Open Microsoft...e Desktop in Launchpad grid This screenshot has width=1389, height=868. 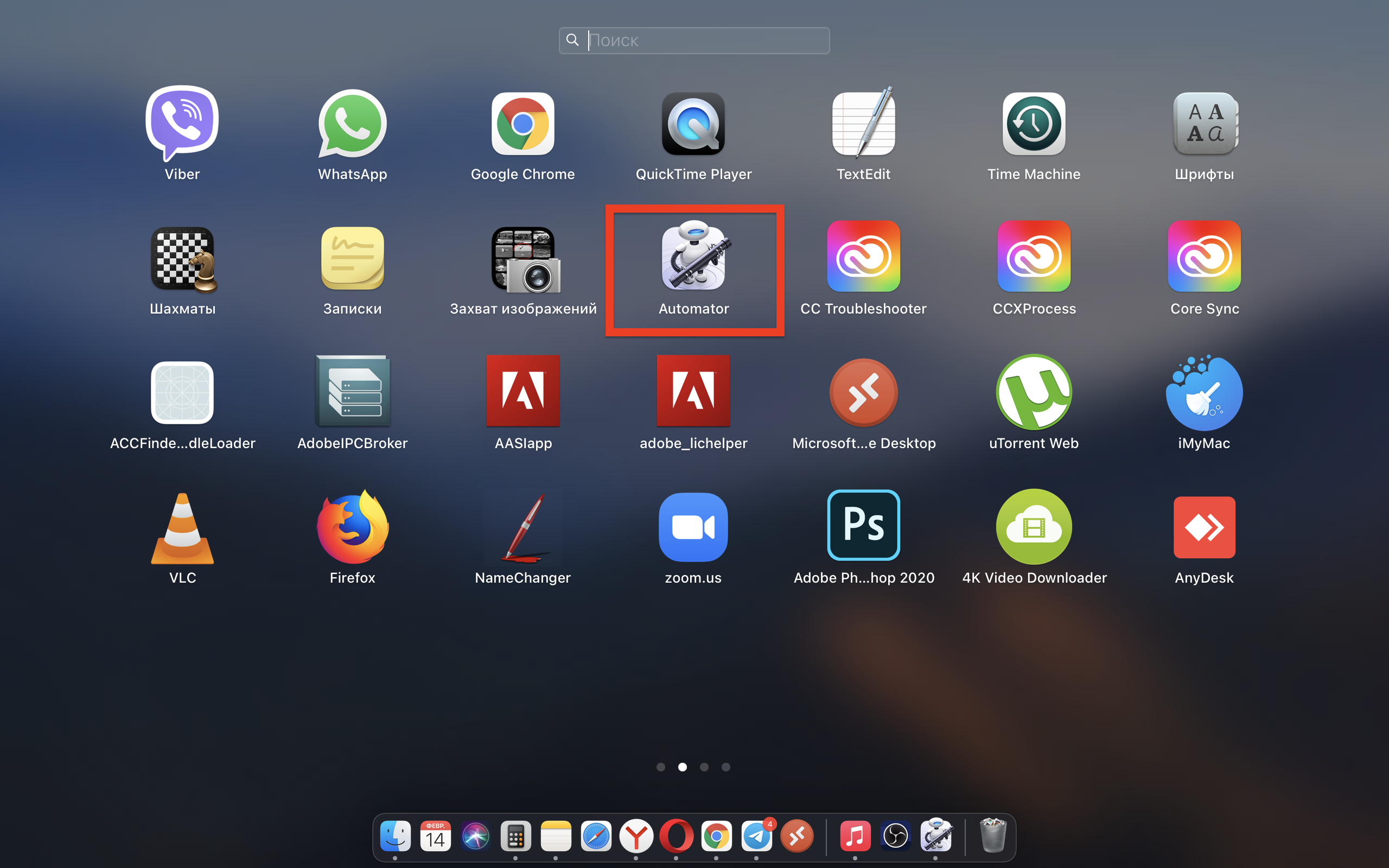coord(863,393)
